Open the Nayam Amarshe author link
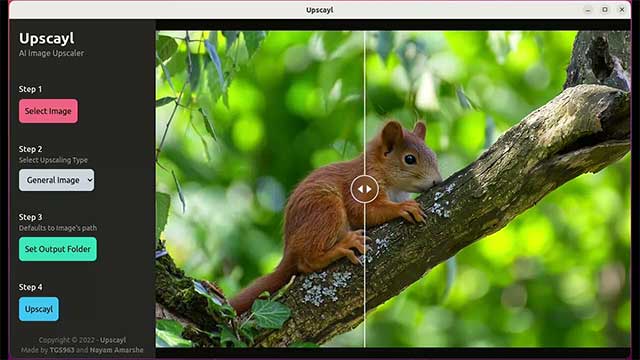 (x=116, y=350)
